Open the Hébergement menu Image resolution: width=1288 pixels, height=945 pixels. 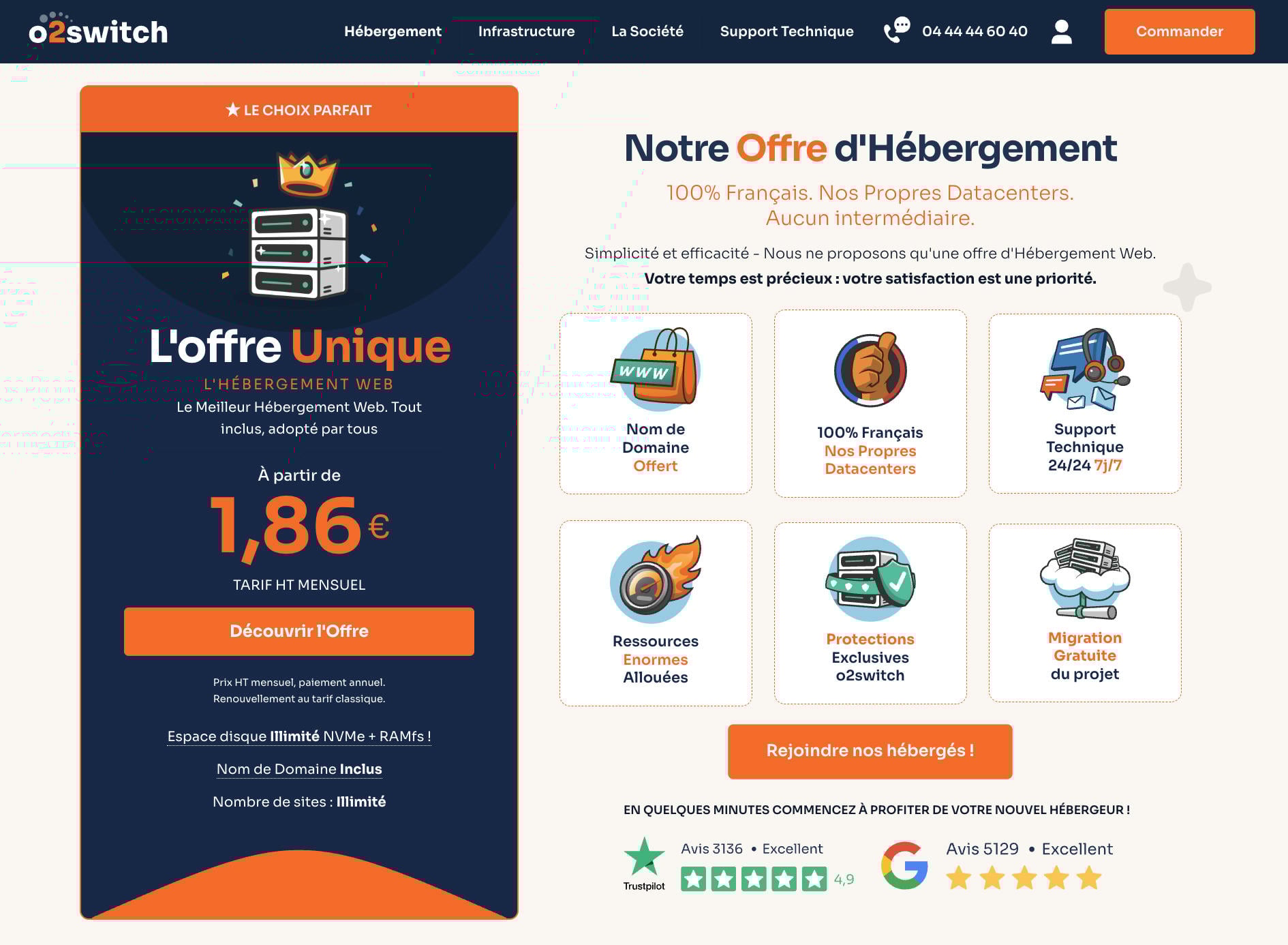pyautogui.click(x=392, y=31)
